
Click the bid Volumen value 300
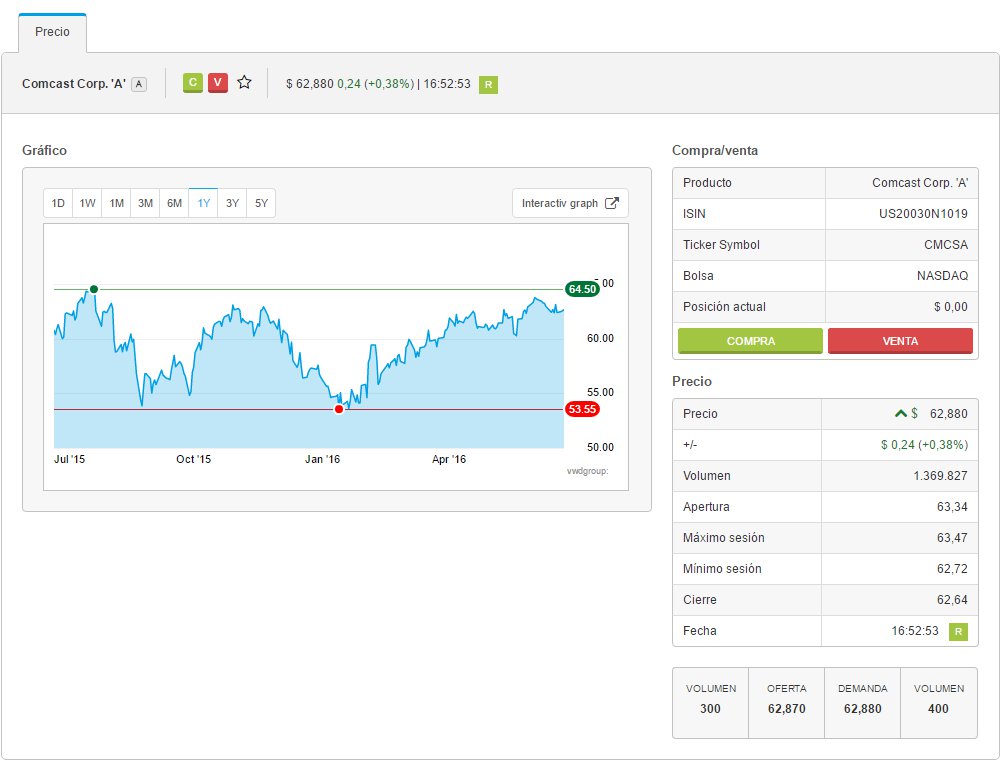[x=710, y=709]
